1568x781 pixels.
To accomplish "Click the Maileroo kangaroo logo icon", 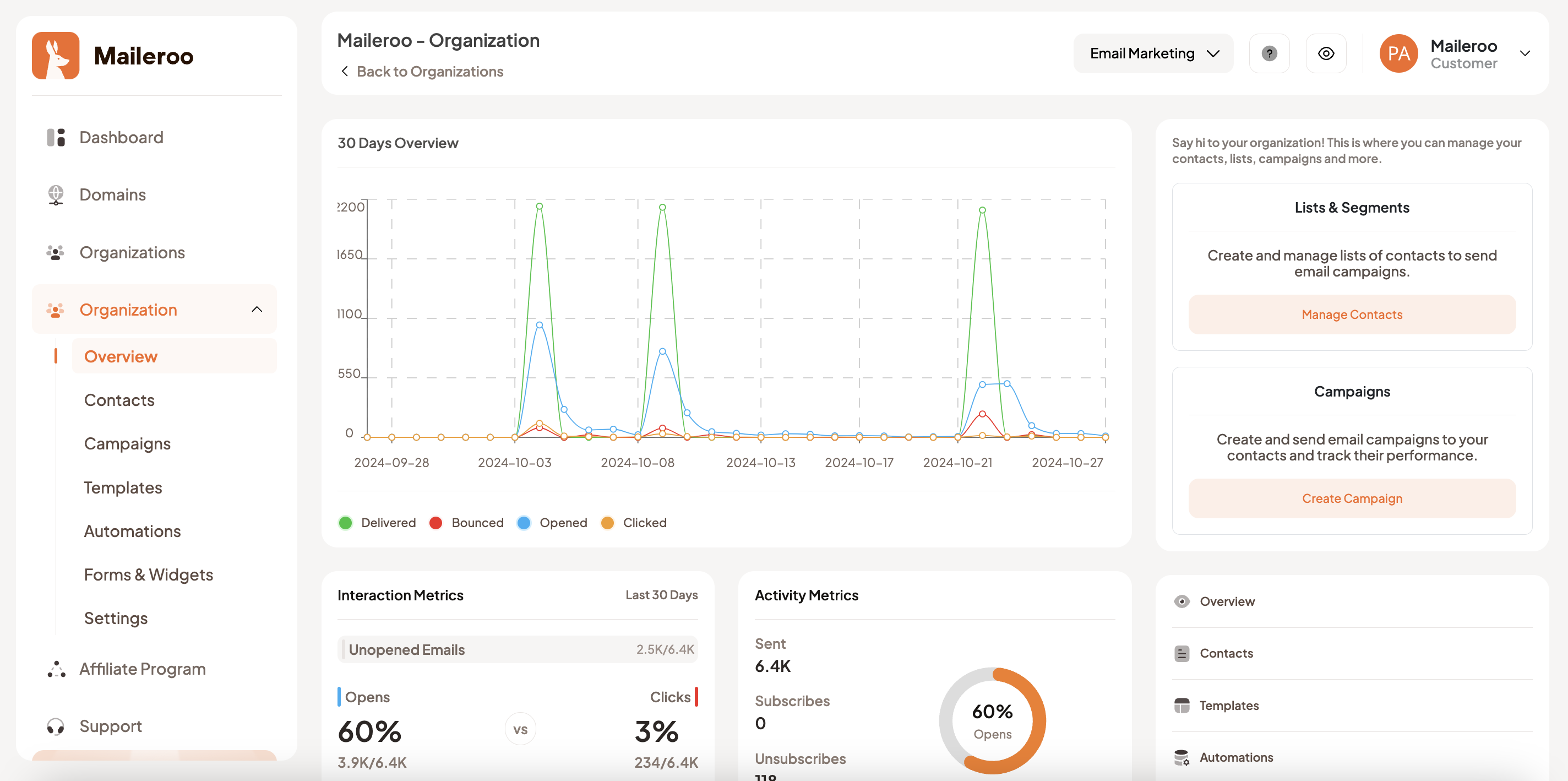I will [56, 56].
